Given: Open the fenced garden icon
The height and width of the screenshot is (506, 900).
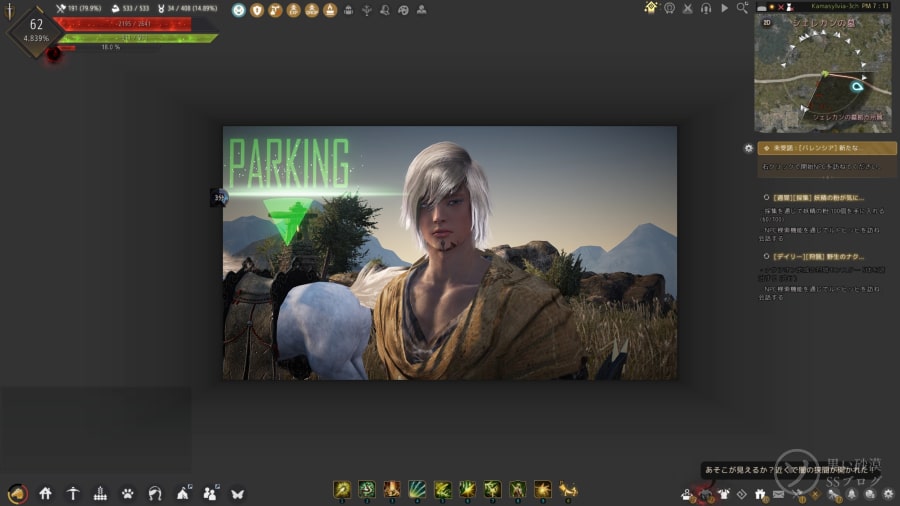Looking at the screenshot, I should tap(100, 493).
